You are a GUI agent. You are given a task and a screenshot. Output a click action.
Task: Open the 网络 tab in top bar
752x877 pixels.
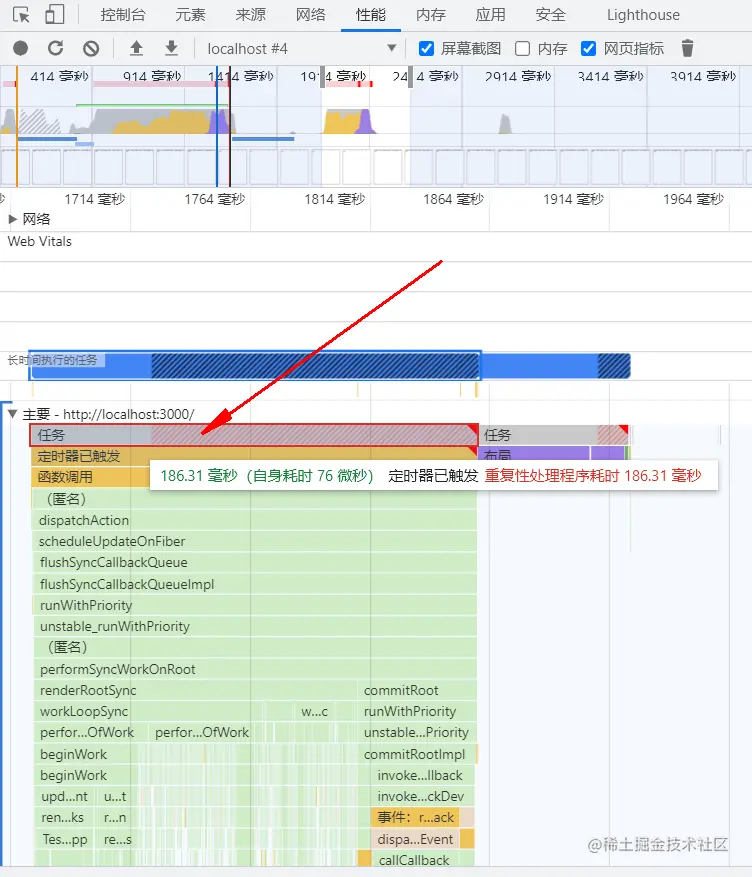(311, 15)
